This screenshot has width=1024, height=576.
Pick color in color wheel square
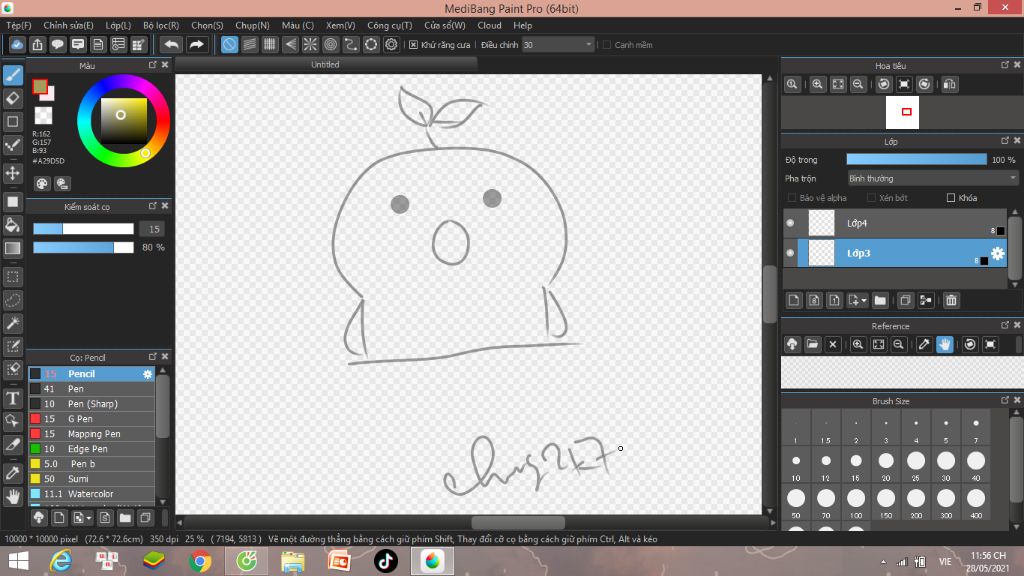(123, 121)
